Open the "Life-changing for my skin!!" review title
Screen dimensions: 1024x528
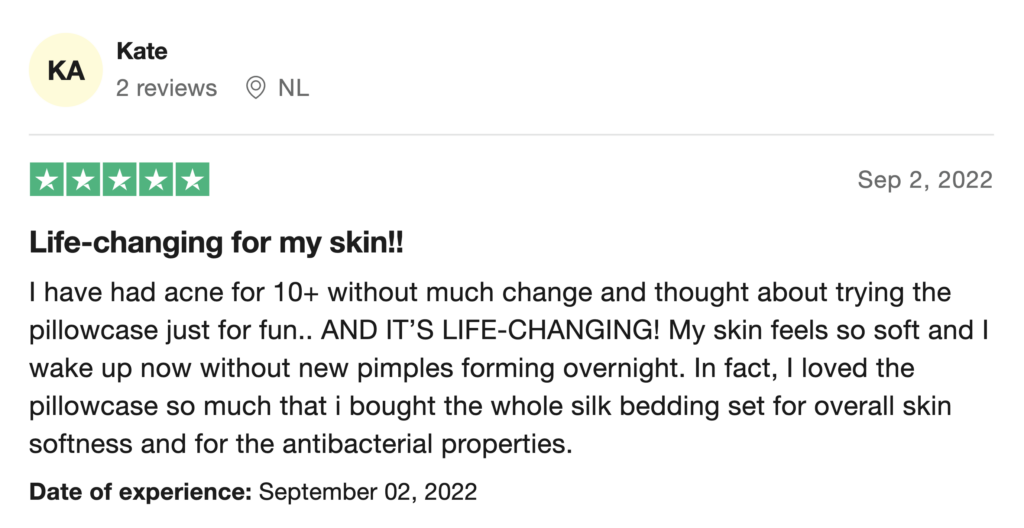point(216,243)
